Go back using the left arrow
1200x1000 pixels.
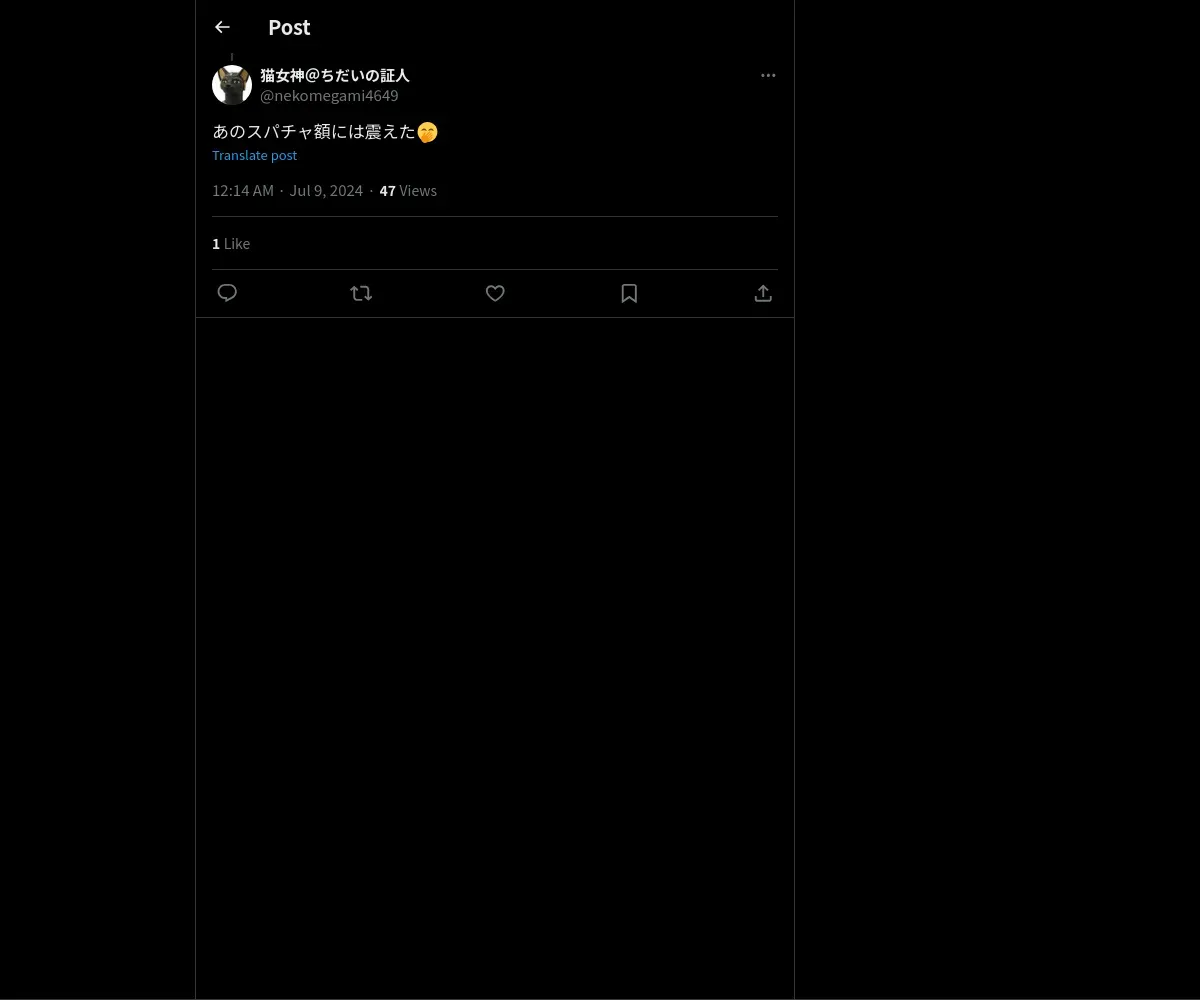point(222,27)
